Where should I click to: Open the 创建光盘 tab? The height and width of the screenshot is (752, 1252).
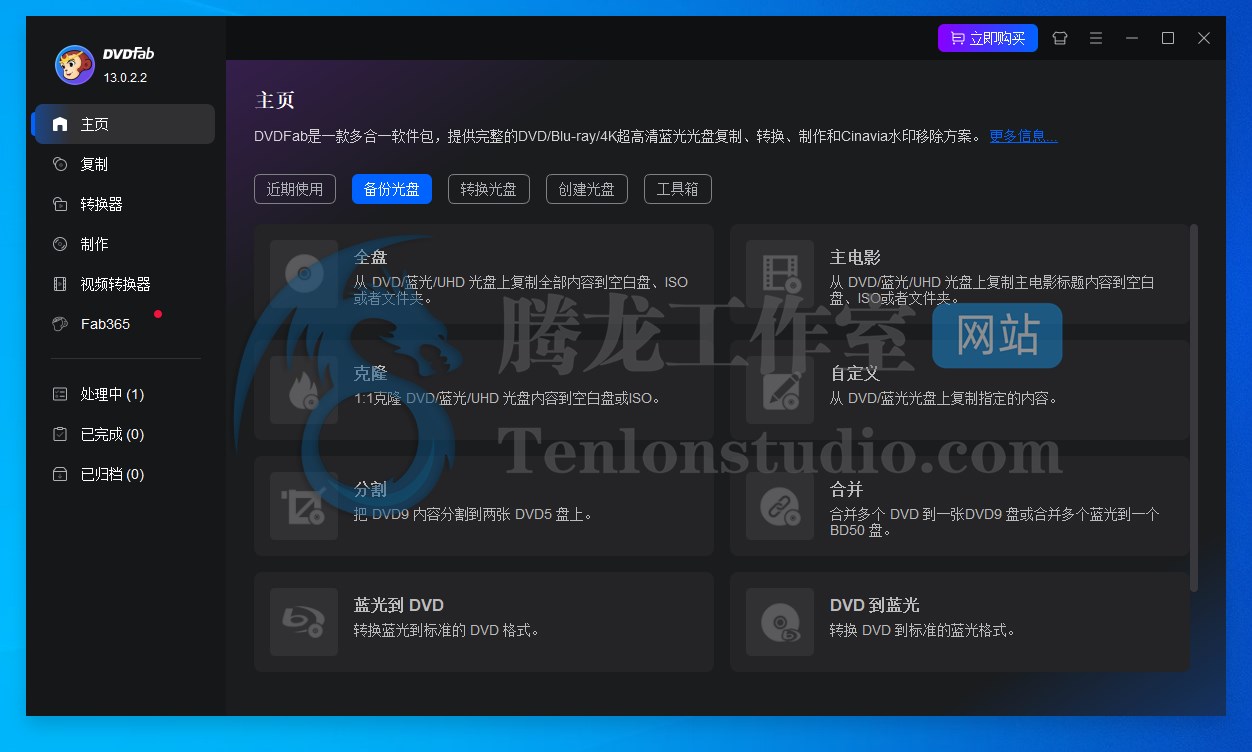[x=587, y=189]
